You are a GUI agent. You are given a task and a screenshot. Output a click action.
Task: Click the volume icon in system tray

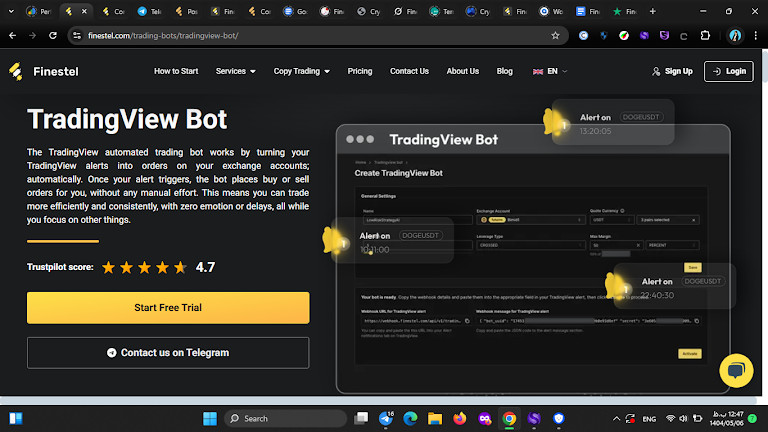[683, 419]
